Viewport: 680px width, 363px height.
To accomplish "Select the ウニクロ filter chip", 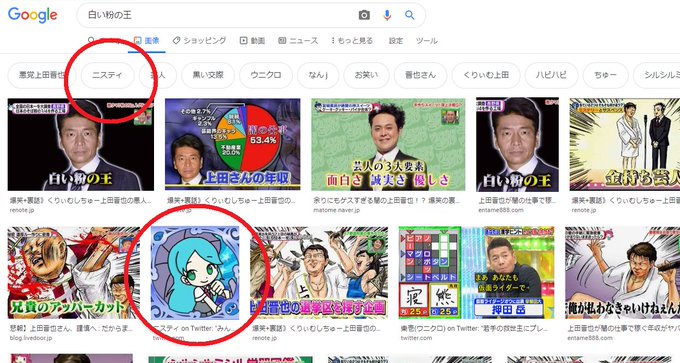I will click(x=266, y=75).
